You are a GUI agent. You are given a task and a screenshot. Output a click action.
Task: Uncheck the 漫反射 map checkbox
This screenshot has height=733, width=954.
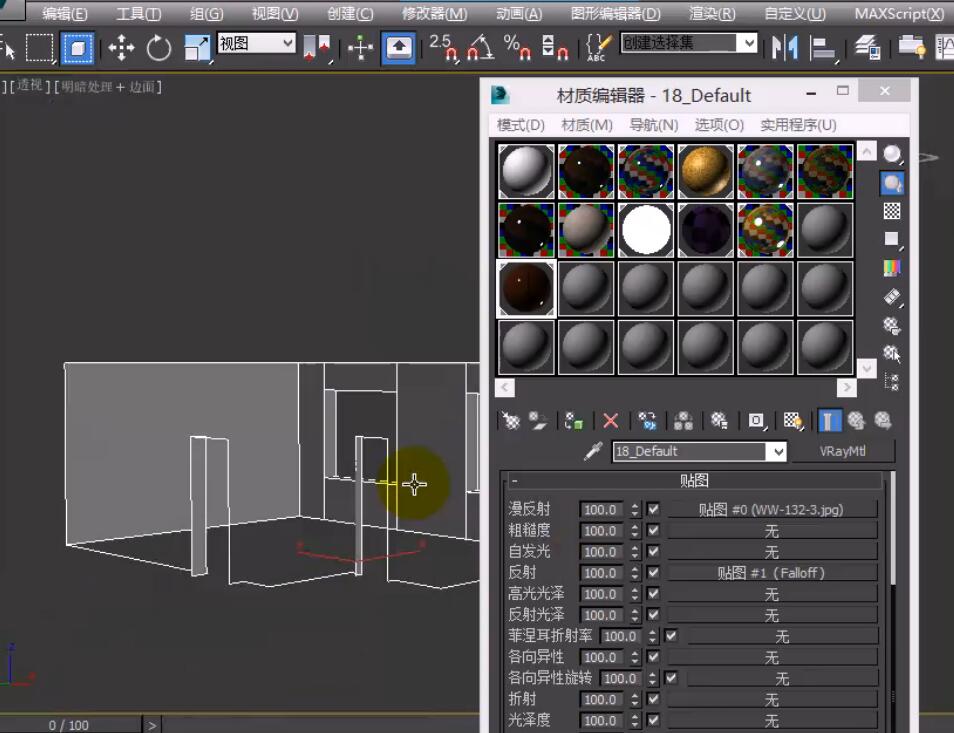(x=653, y=509)
